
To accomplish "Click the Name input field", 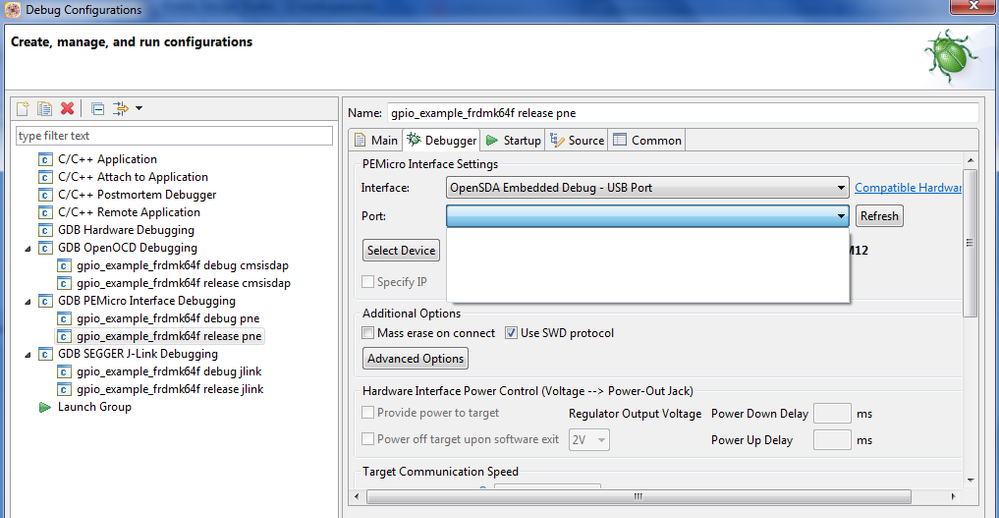I will 682,113.
